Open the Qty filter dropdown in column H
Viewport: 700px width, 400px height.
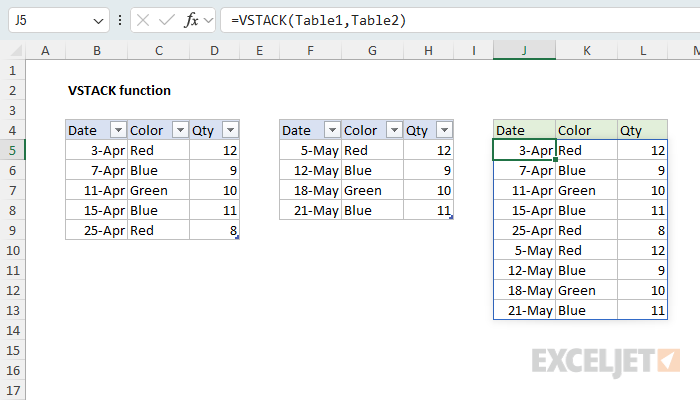coord(444,130)
